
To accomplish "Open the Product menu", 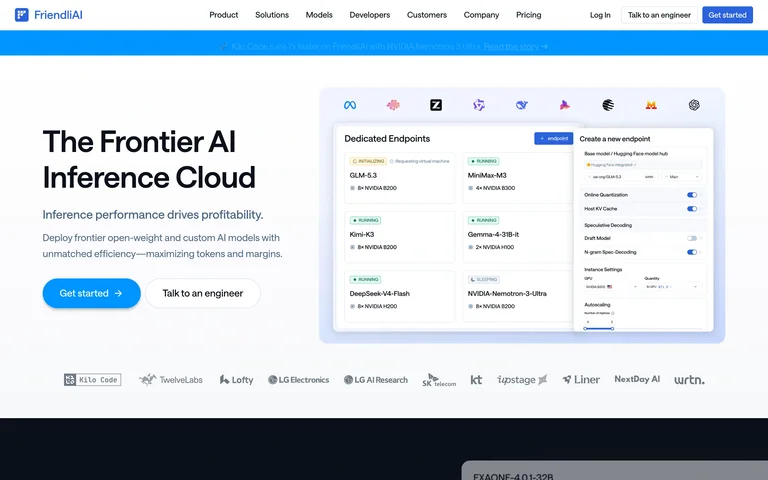I will click(x=224, y=15).
